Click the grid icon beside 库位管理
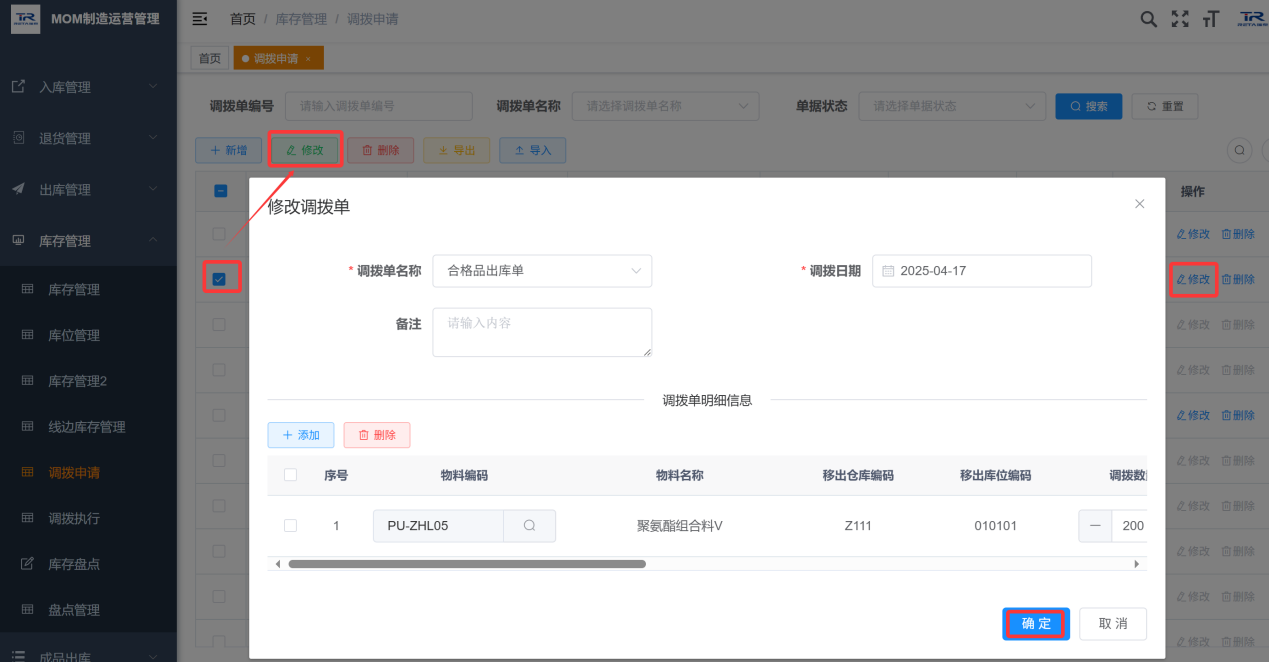 pos(28,335)
